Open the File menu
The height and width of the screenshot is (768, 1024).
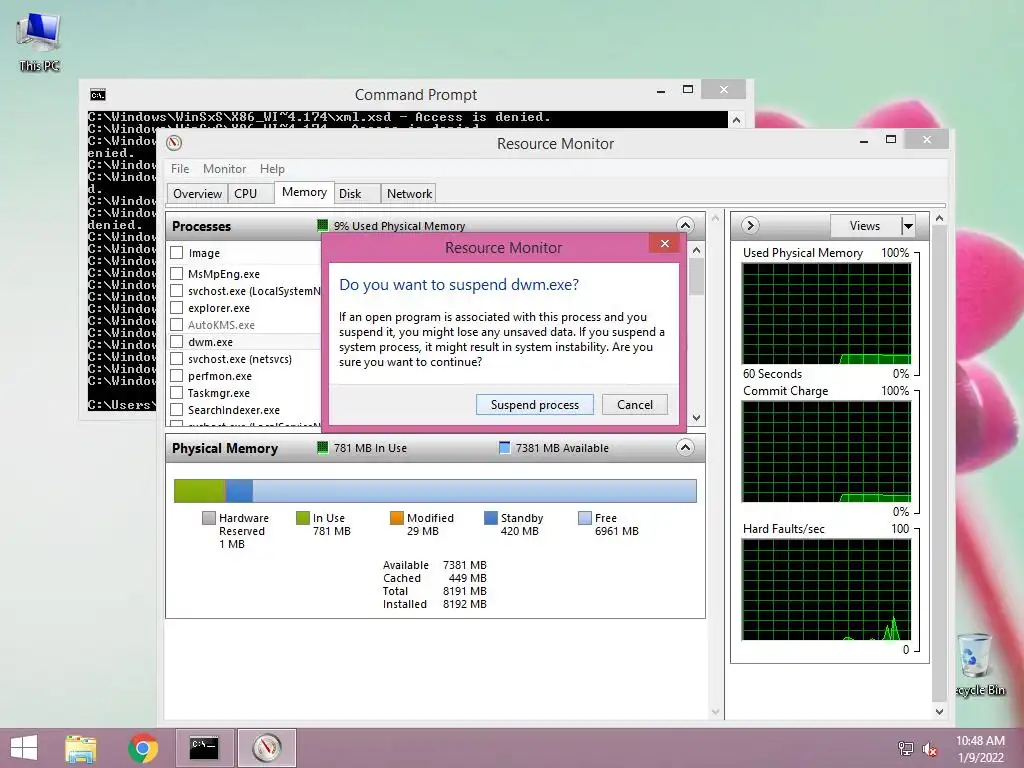coord(180,168)
